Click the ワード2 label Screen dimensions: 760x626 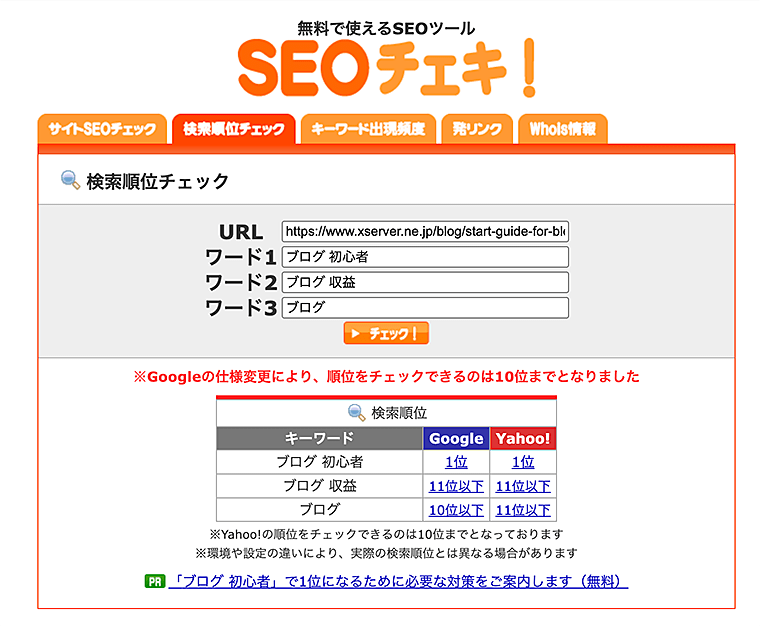(x=241, y=282)
